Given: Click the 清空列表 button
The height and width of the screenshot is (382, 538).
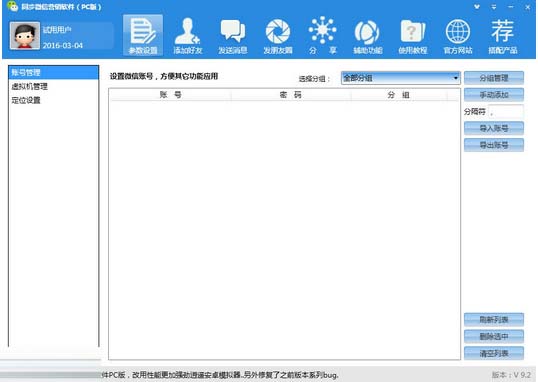Looking at the screenshot, I should (494, 353).
